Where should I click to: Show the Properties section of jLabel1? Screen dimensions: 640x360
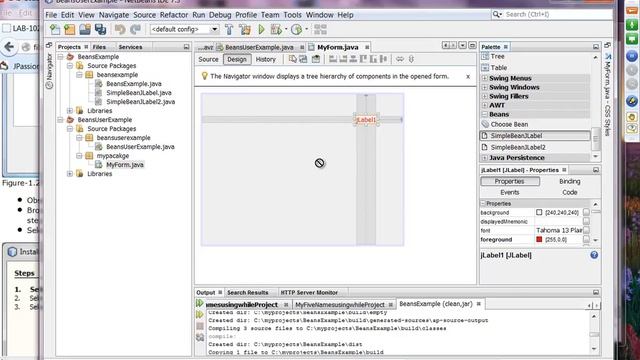tap(509, 181)
